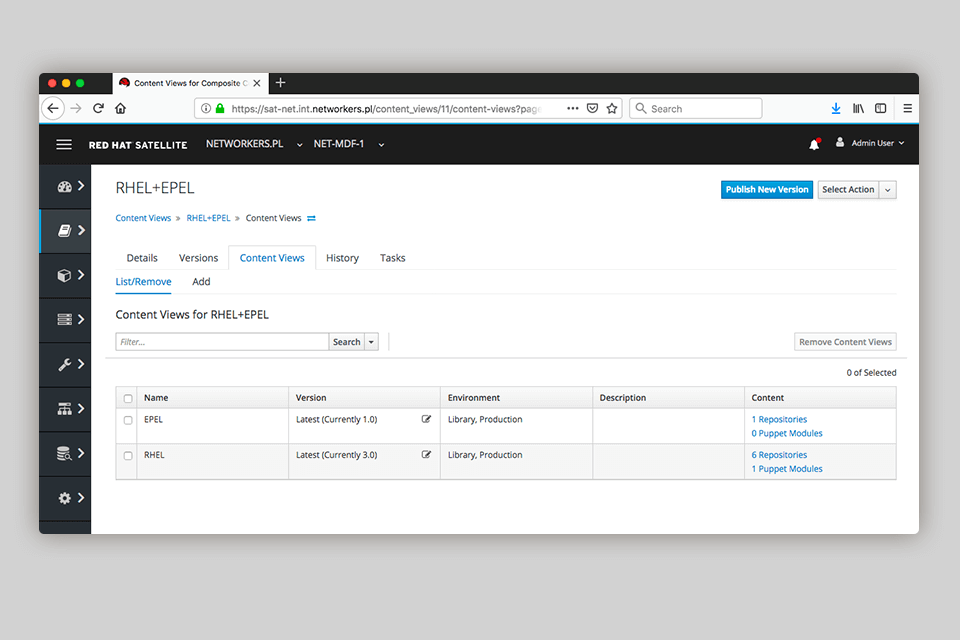Select all rows with header checkbox
The width and height of the screenshot is (960, 640).
pyautogui.click(x=128, y=399)
